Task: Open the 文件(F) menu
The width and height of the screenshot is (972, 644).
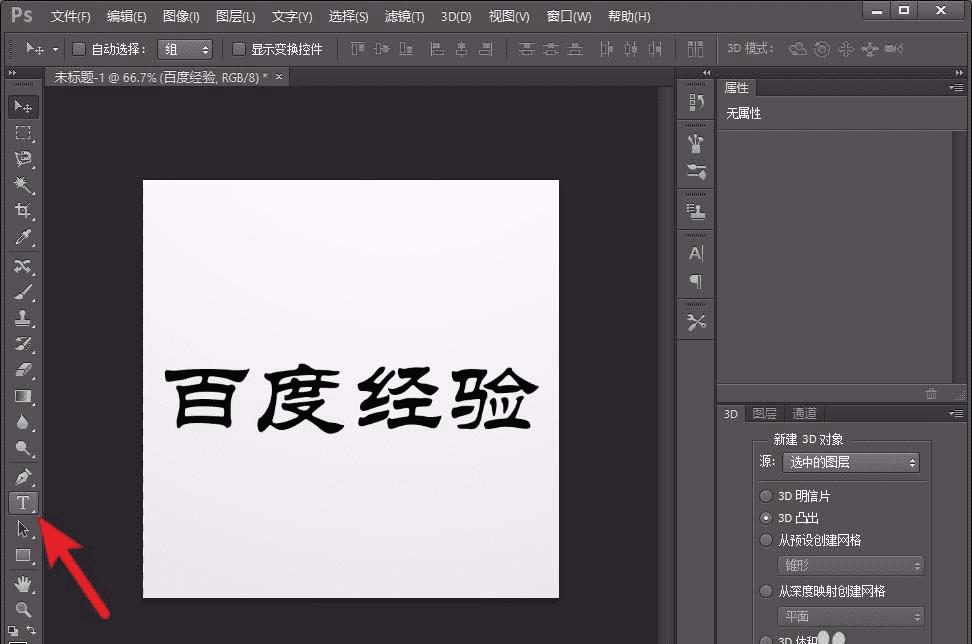Action: tap(70, 17)
